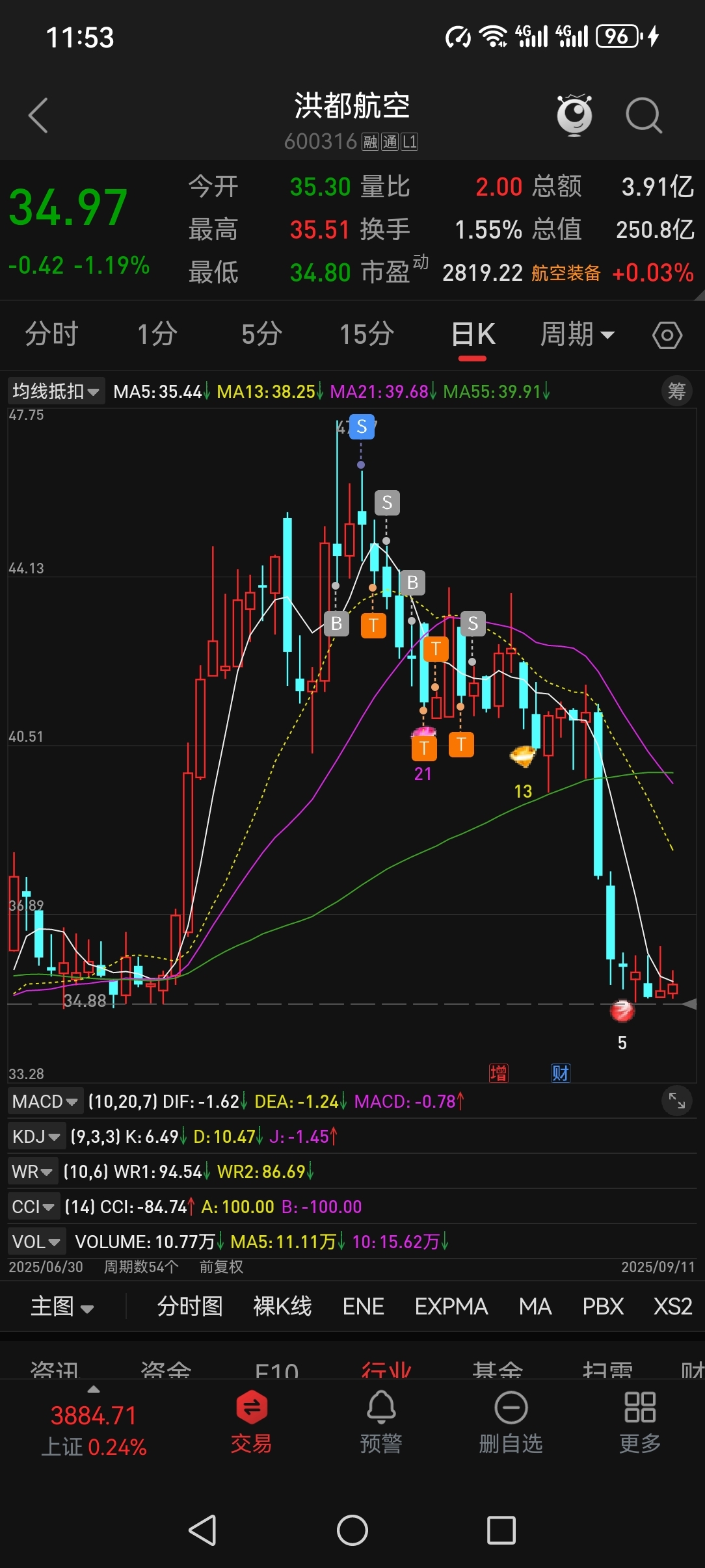Image resolution: width=705 pixels, height=1568 pixels.
Task: Tap the price-line arrow at chart right edge
Action: [x=690, y=1004]
